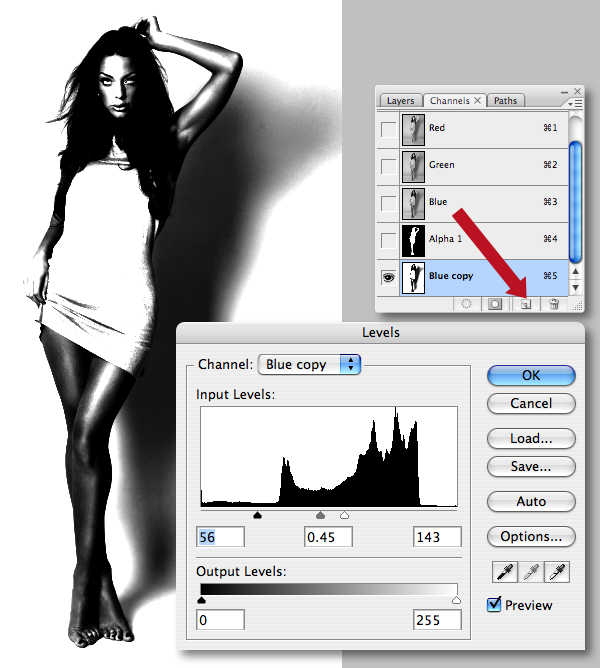Show the Alpha 1 channel
Screen dimensions: 600x668
point(388,240)
